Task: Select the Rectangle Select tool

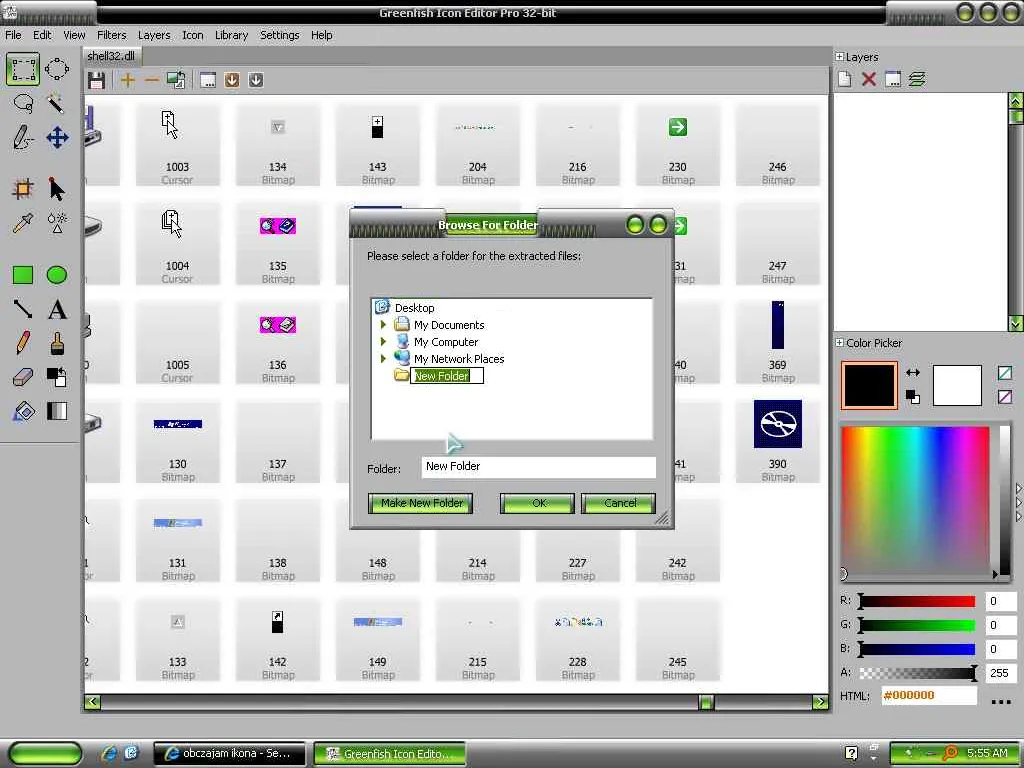Action: pyautogui.click(x=23, y=69)
